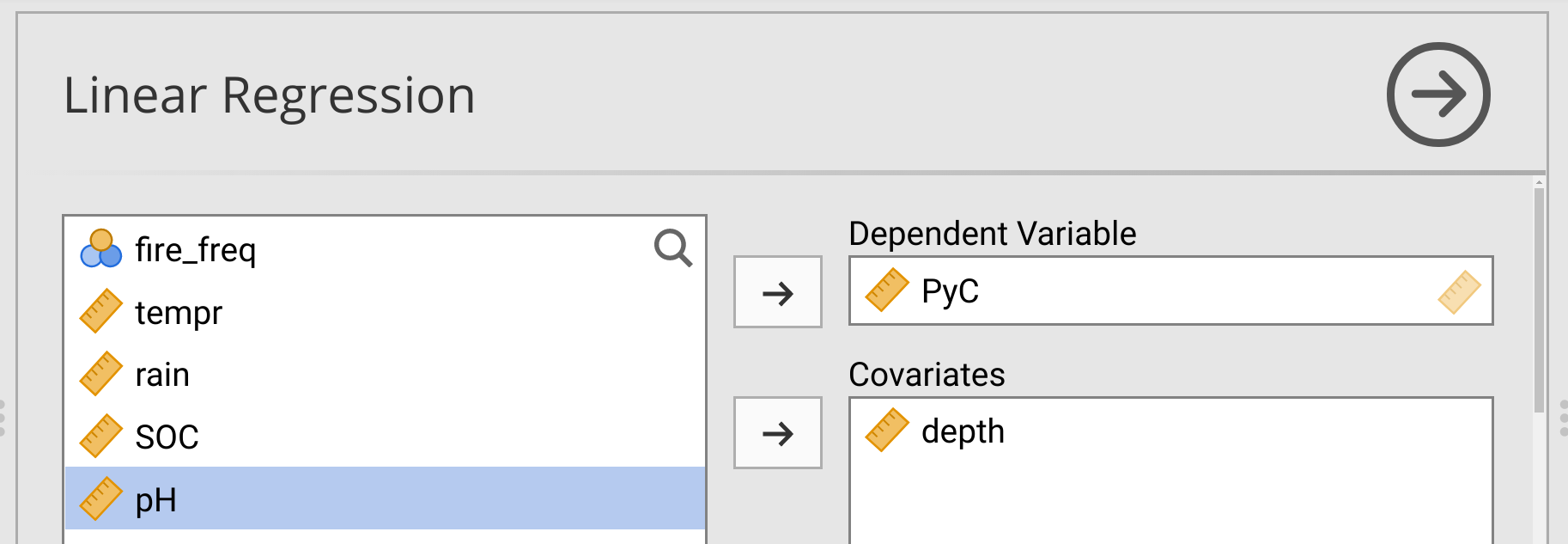
Task: Click the Linear Regression title
Action: click(269, 95)
